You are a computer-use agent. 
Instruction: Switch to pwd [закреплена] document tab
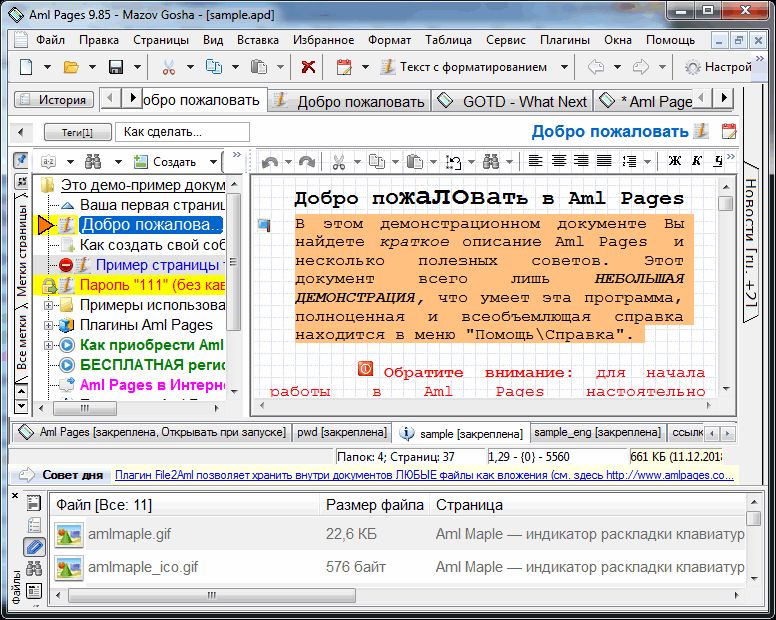click(341, 432)
